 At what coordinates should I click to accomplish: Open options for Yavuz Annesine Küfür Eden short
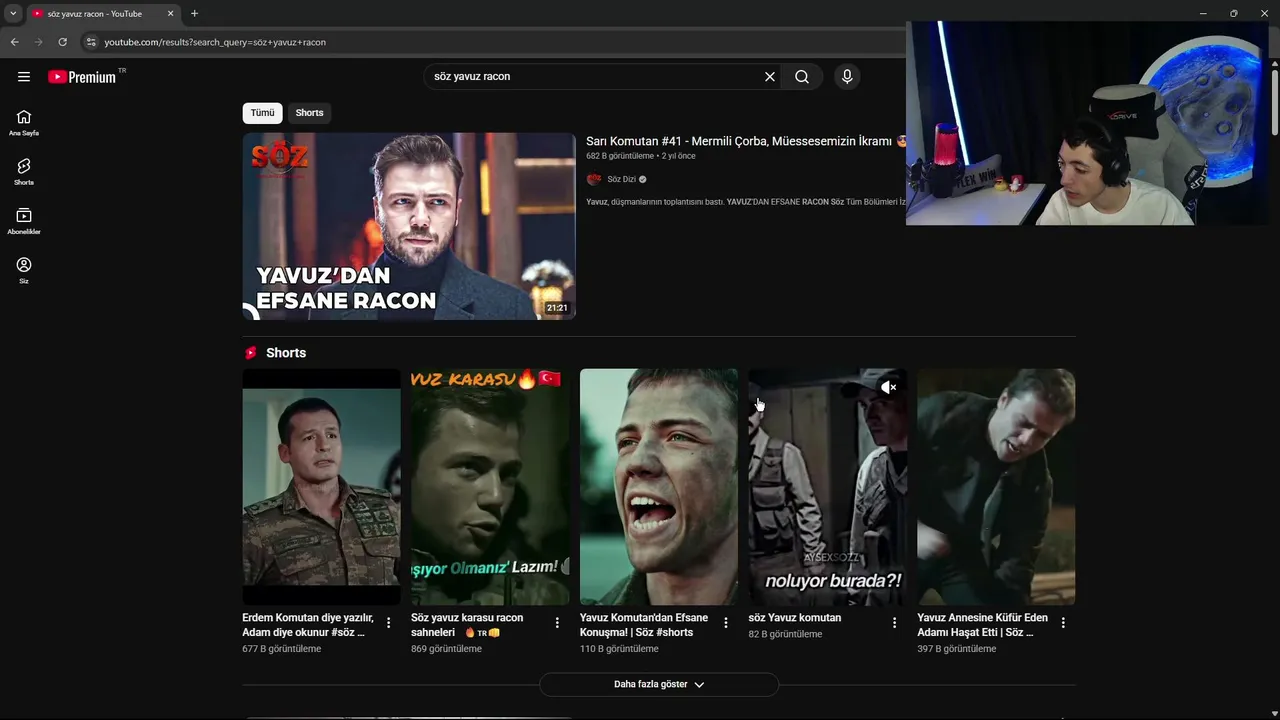[1063, 623]
